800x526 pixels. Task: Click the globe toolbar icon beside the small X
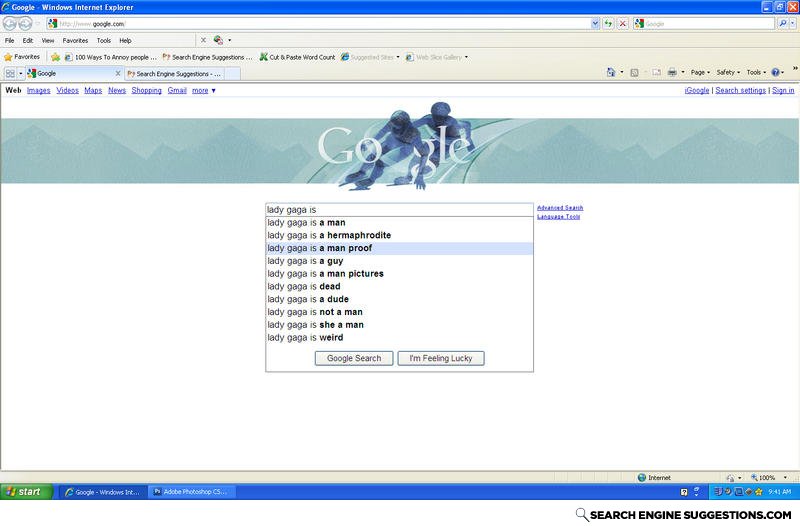218,40
